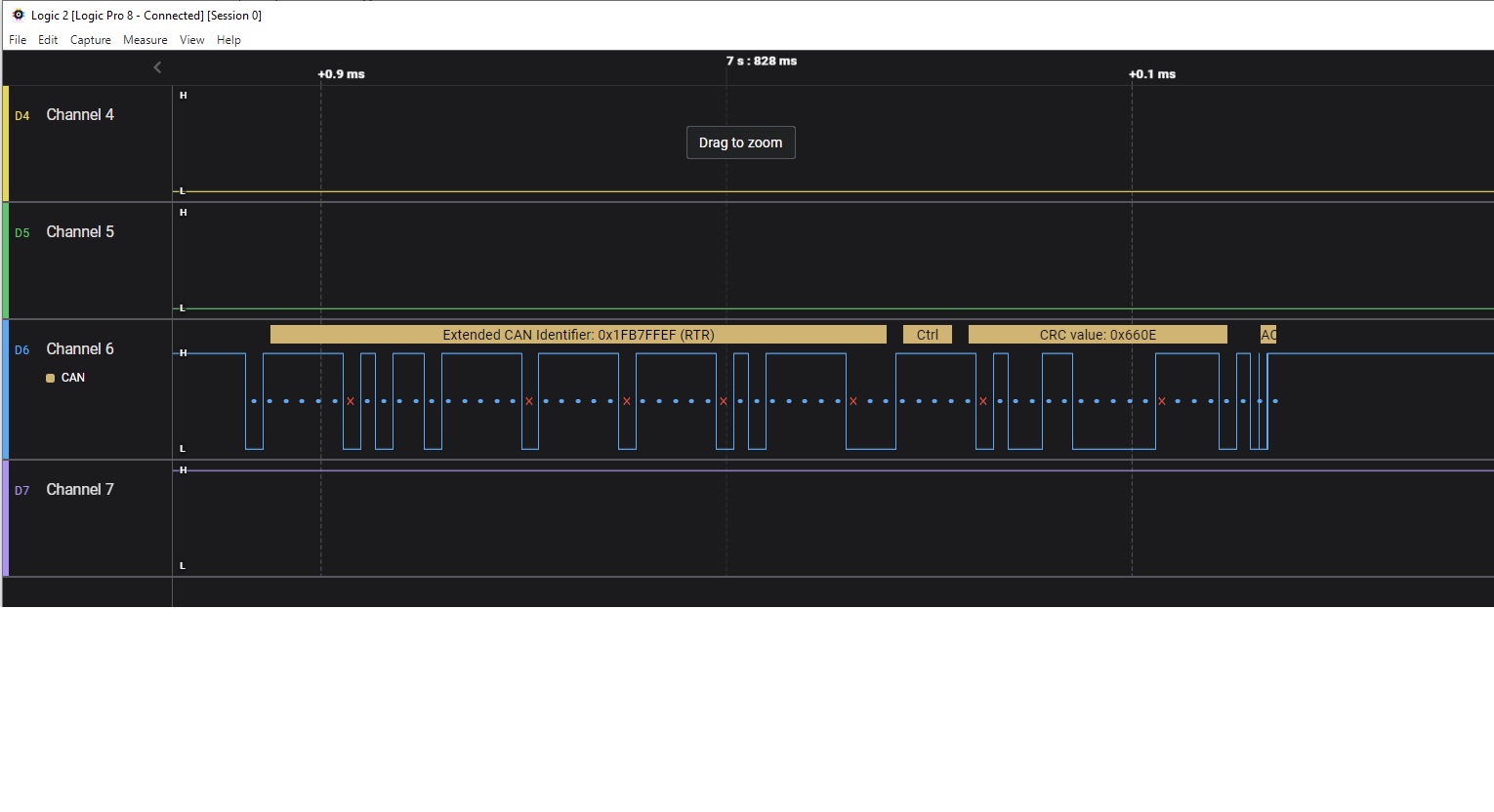This screenshot has height=812, width=1494.
Task: Click Channel 4's yellow color strip
Action: tap(4, 142)
